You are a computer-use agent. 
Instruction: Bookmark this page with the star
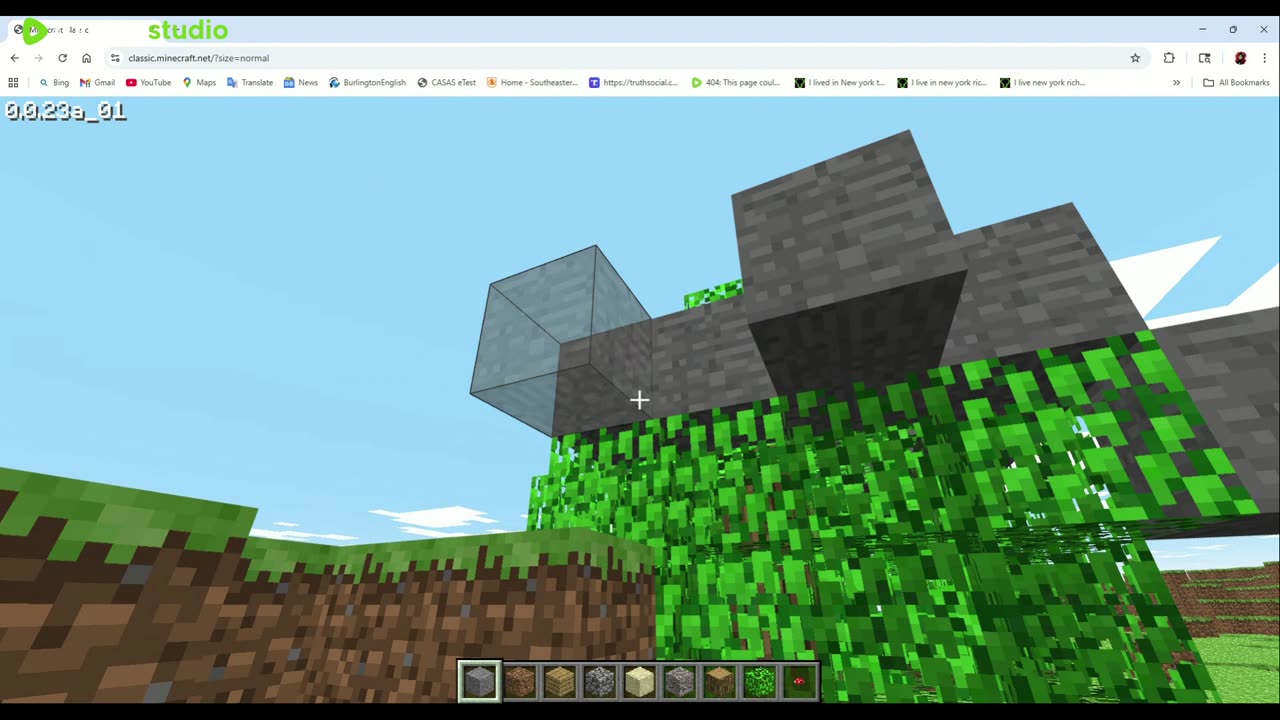pyautogui.click(x=1135, y=58)
